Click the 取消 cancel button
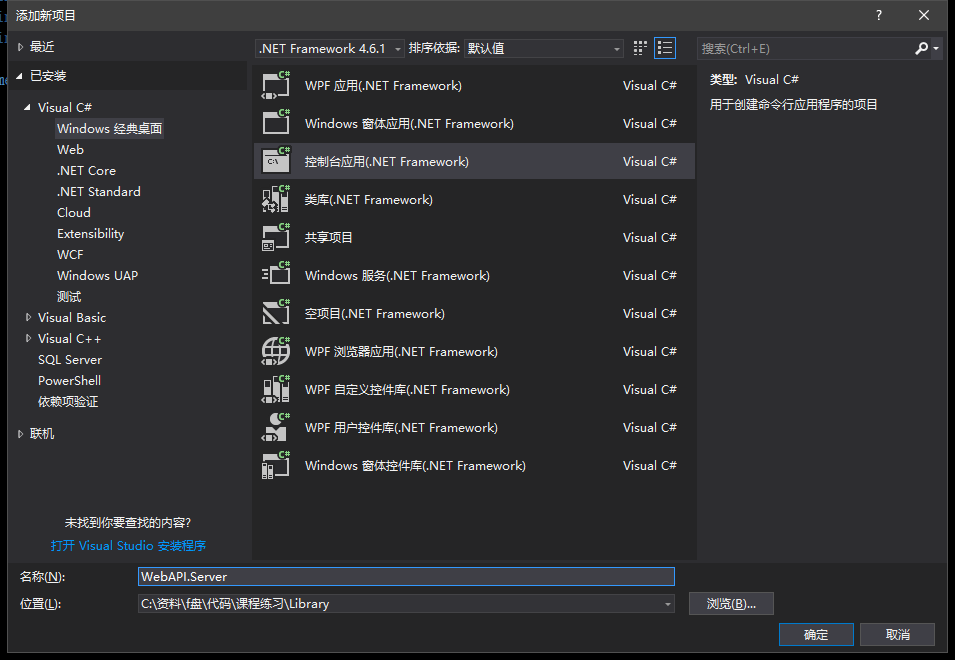 coord(898,634)
